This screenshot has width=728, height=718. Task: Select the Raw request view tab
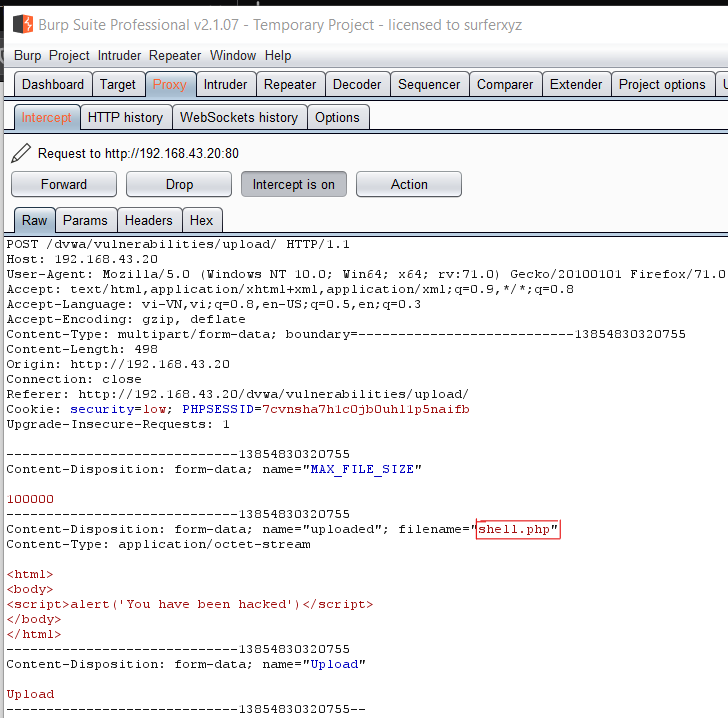(34, 220)
